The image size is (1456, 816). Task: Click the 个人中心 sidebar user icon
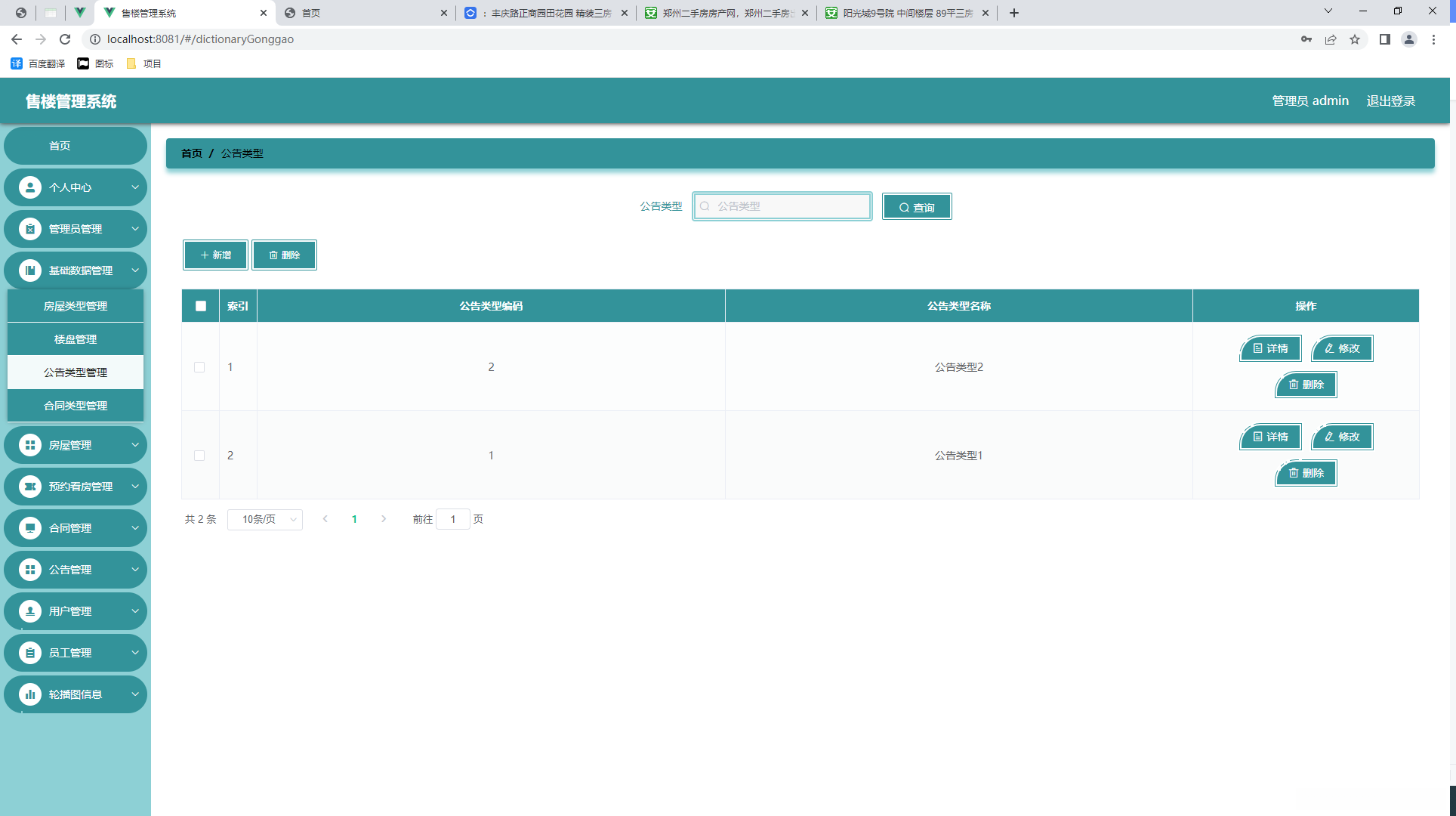coord(30,187)
